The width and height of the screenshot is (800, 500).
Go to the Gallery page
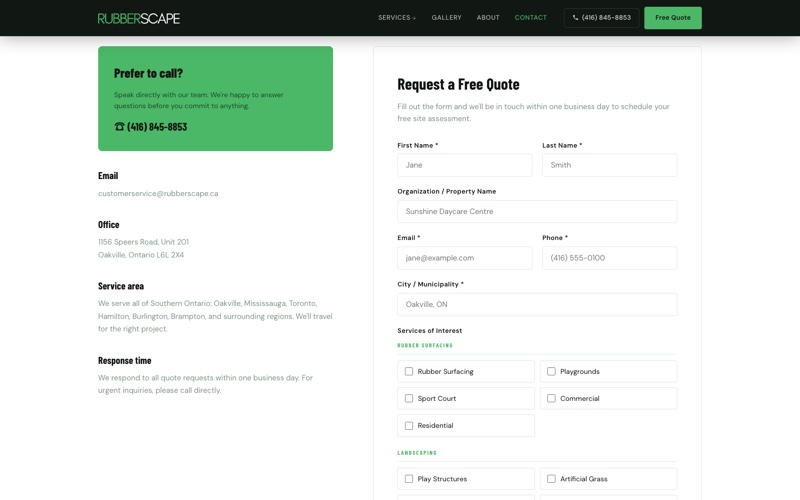click(x=446, y=18)
